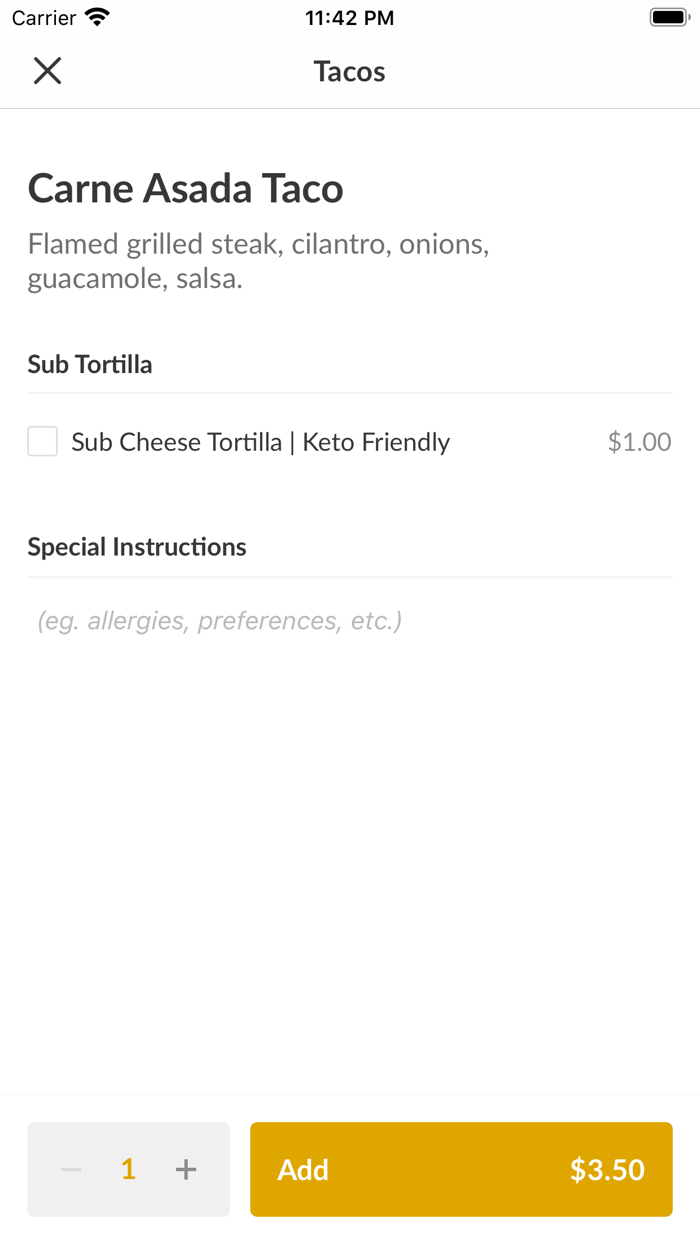Tap the Carne Asada Taco description text
The width and height of the screenshot is (700, 1244).
pyautogui.click(x=258, y=260)
